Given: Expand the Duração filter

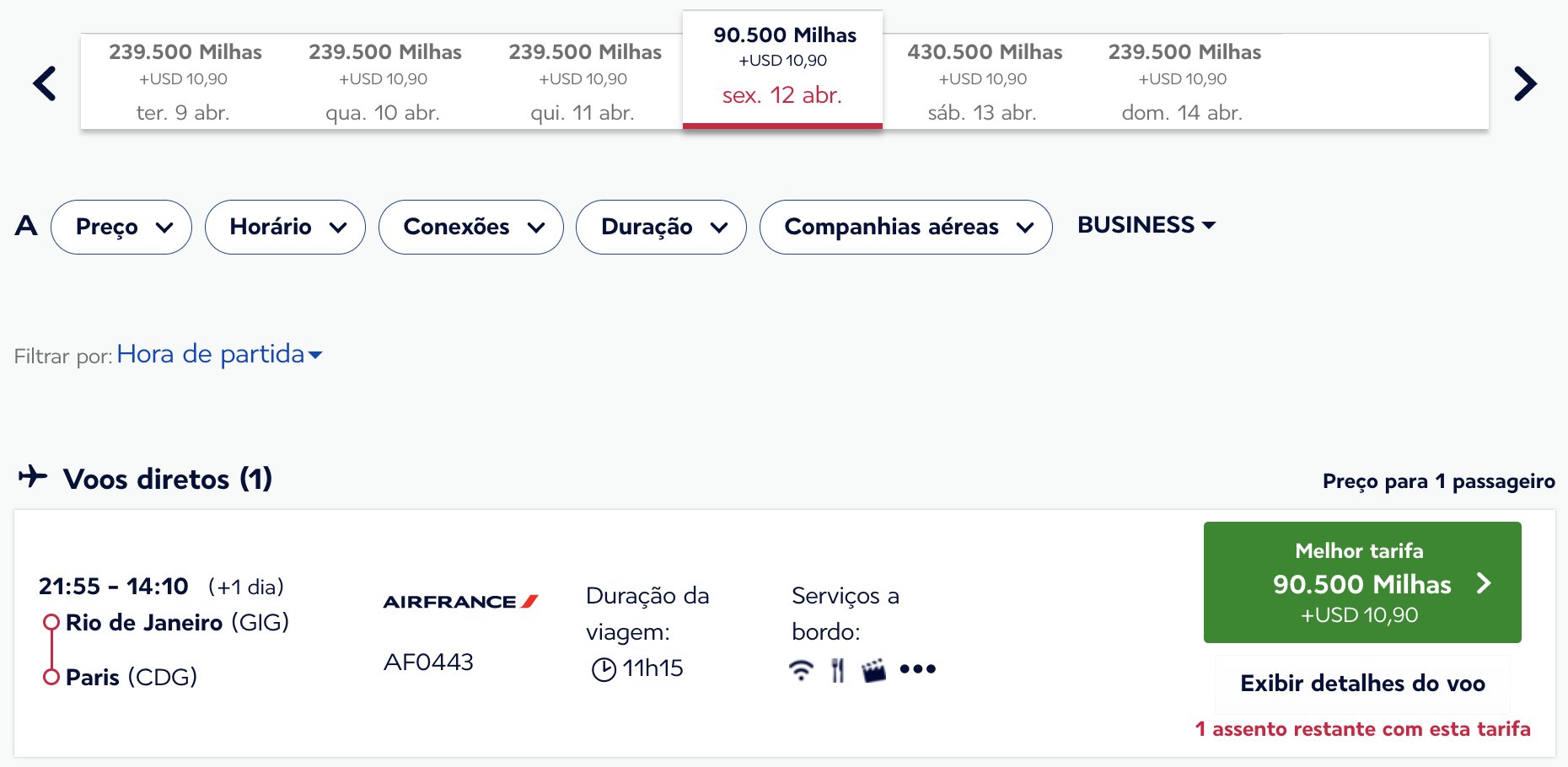Looking at the screenshot, I should [x=661, y=227].
